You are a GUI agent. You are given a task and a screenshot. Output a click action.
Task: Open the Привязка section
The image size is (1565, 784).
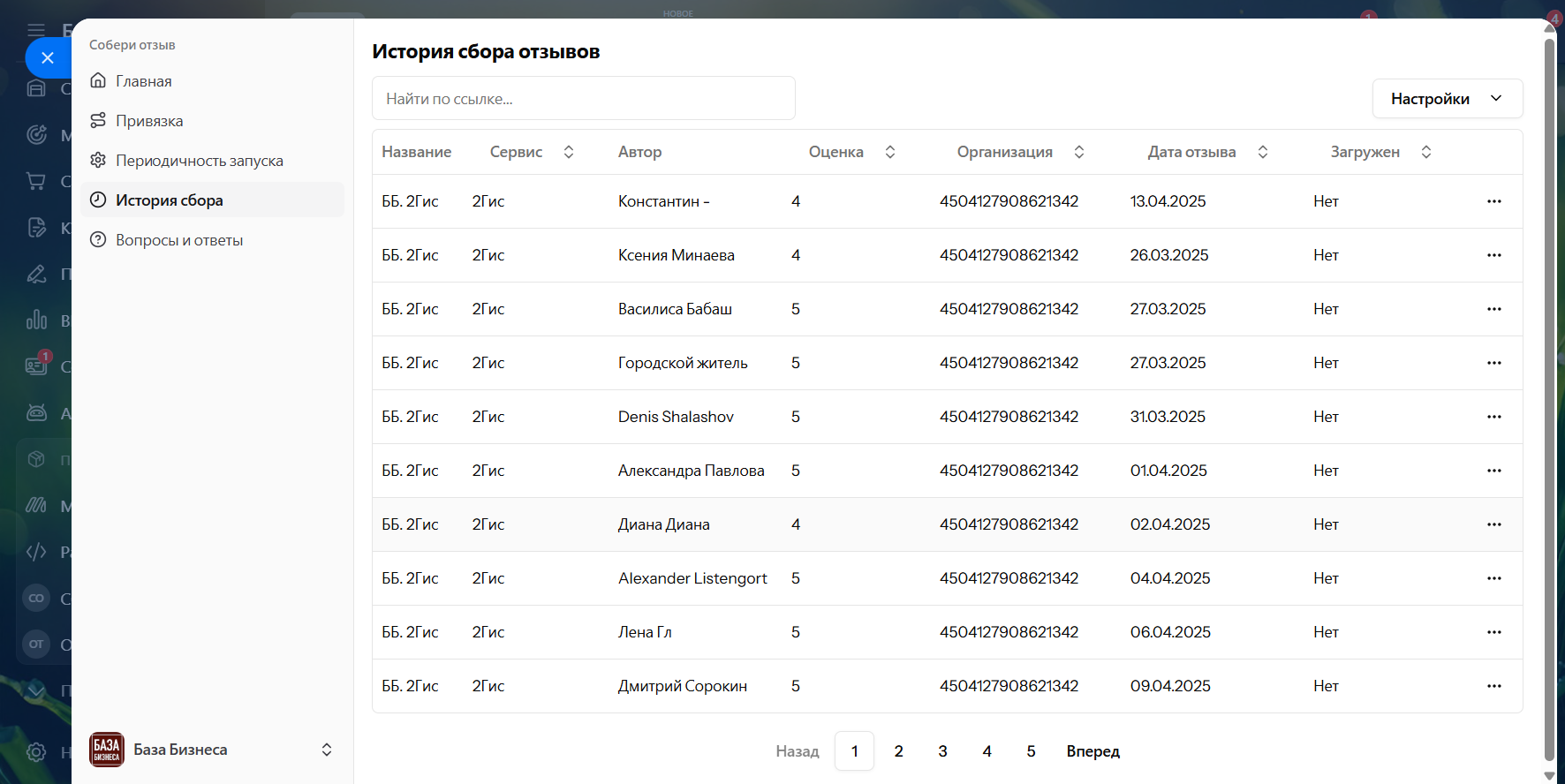[212, 120]
